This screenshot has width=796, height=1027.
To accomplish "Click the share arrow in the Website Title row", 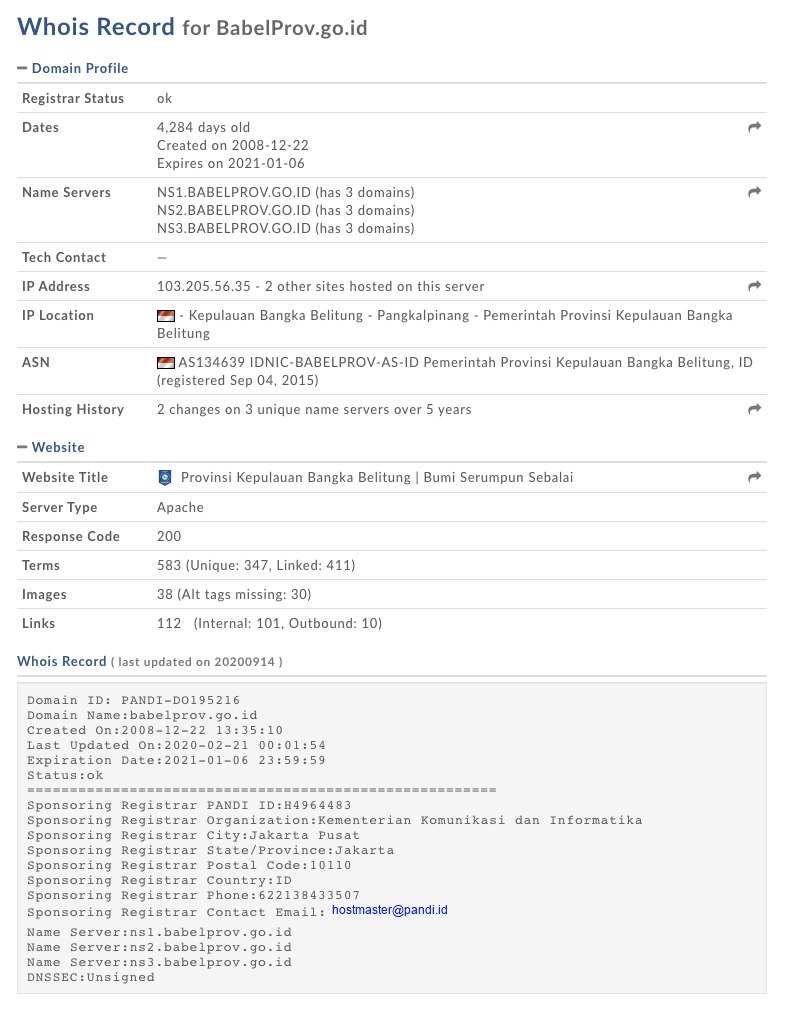I will click(754, 477).
